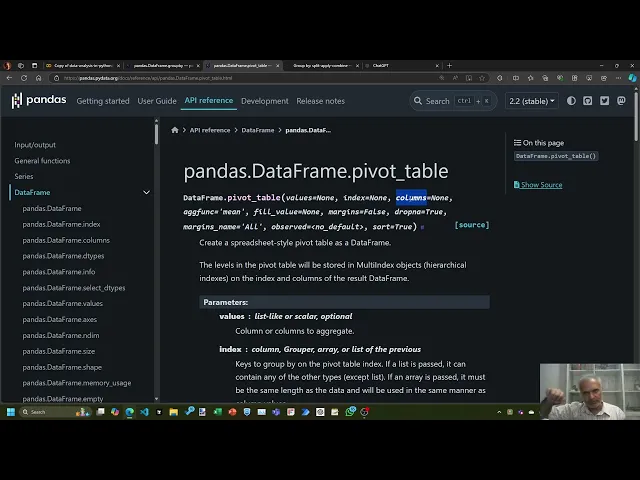Open pandas.DataFrame.columns sidebar entry
The width and height of the screenshot is (640, 480).
click(x=66, y=240)
